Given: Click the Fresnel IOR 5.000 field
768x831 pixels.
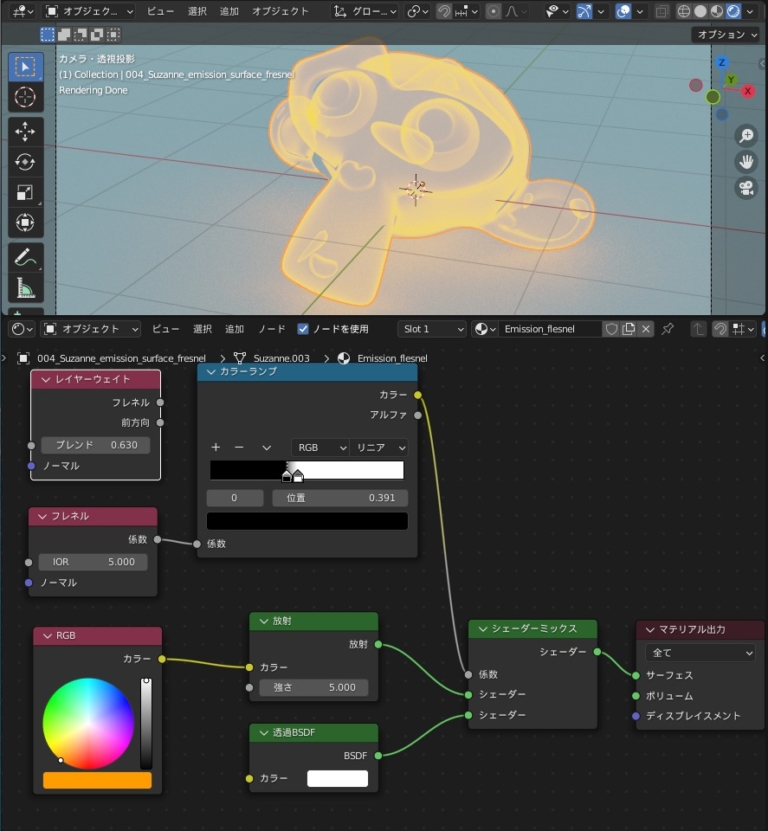Looking at the screenshot, I should [93, 562].
